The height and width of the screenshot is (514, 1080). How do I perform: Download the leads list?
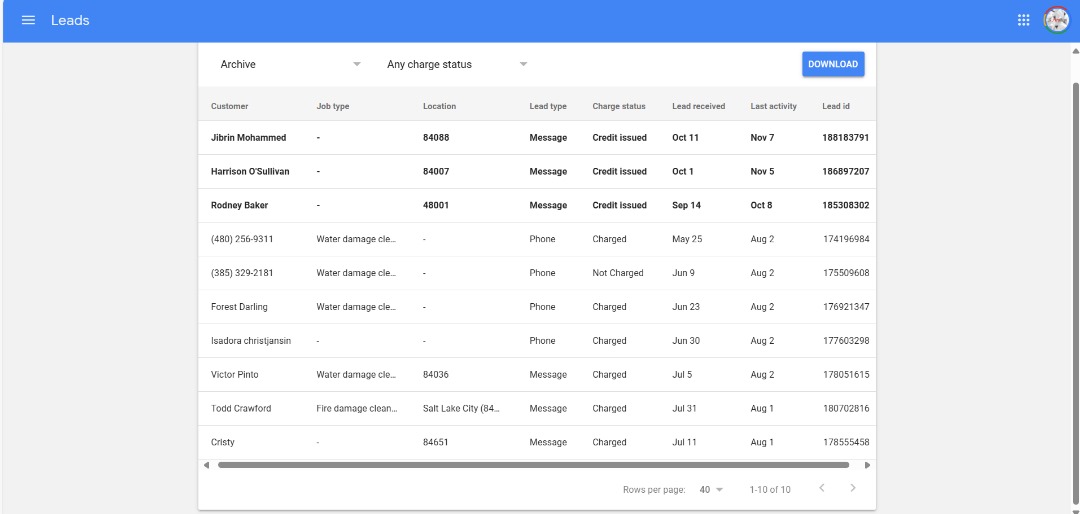pos(832,64)
